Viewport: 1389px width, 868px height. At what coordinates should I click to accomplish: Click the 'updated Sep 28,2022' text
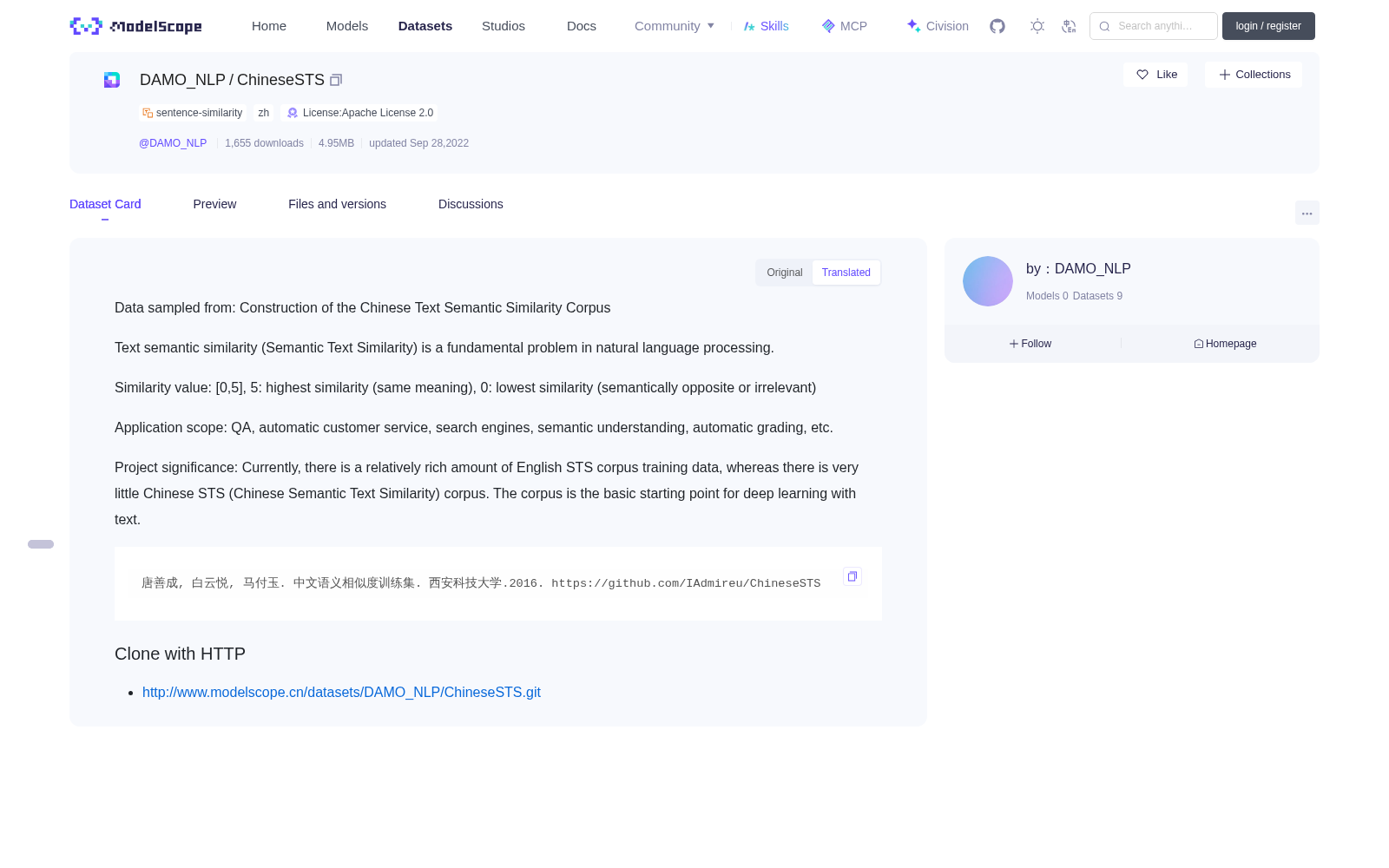[418, 143]
